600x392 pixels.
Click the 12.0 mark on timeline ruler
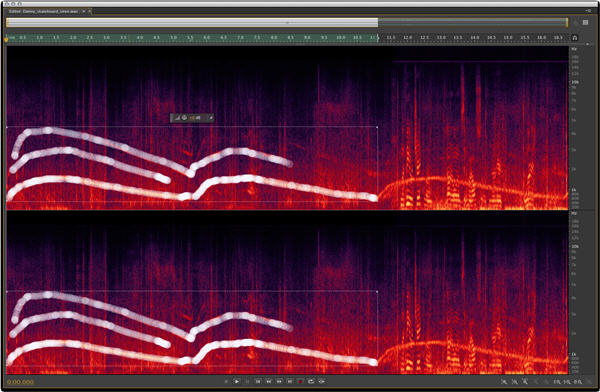click(408, 38)
